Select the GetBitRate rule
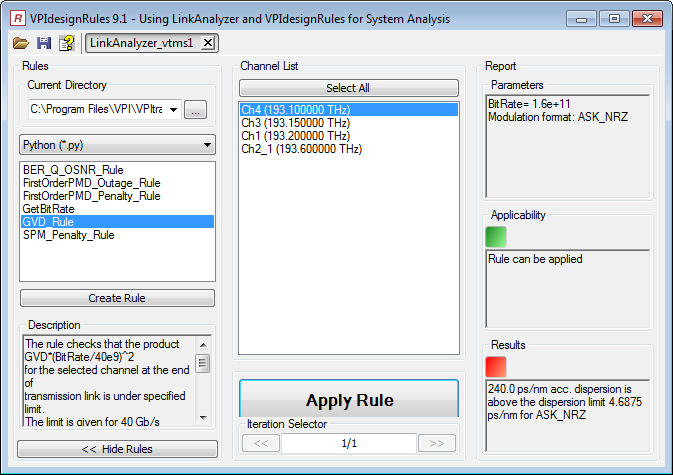673x475 pixels. tap(117, 209)
